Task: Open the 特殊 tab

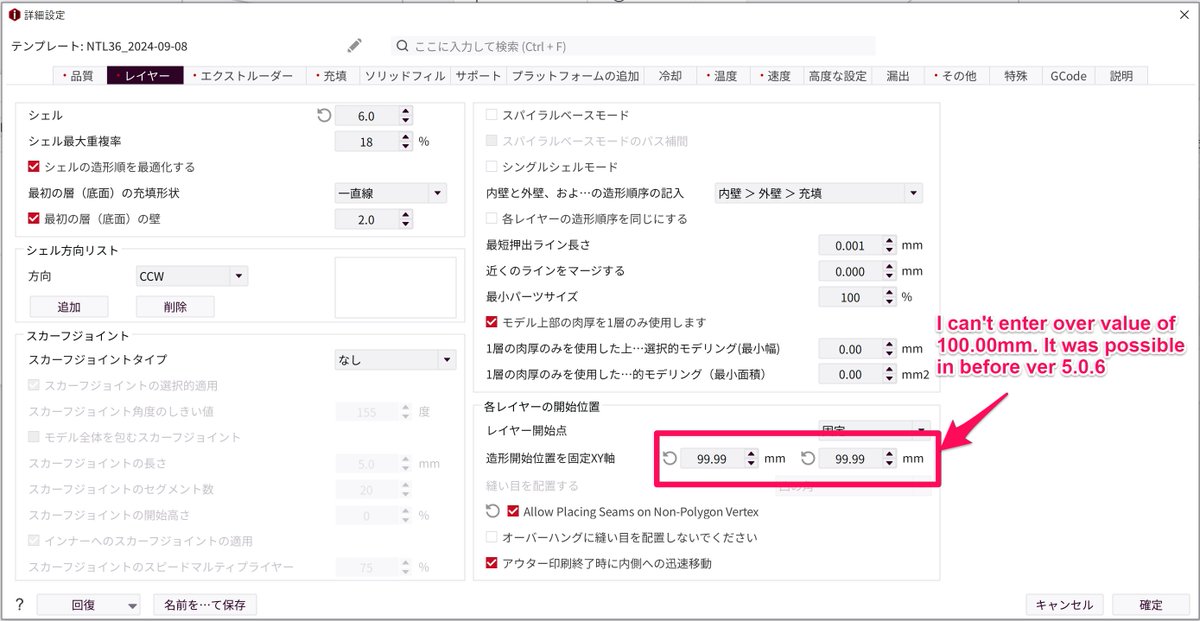Action: click(1015, 76)
